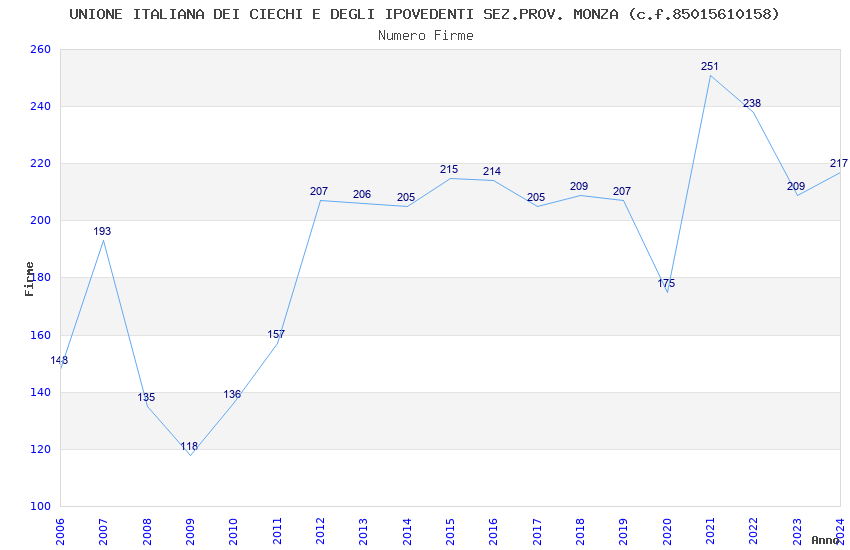This screenshot has height=550, width=850.
Task: Click the data label 135 for 2008
Action: pos(146,397)
